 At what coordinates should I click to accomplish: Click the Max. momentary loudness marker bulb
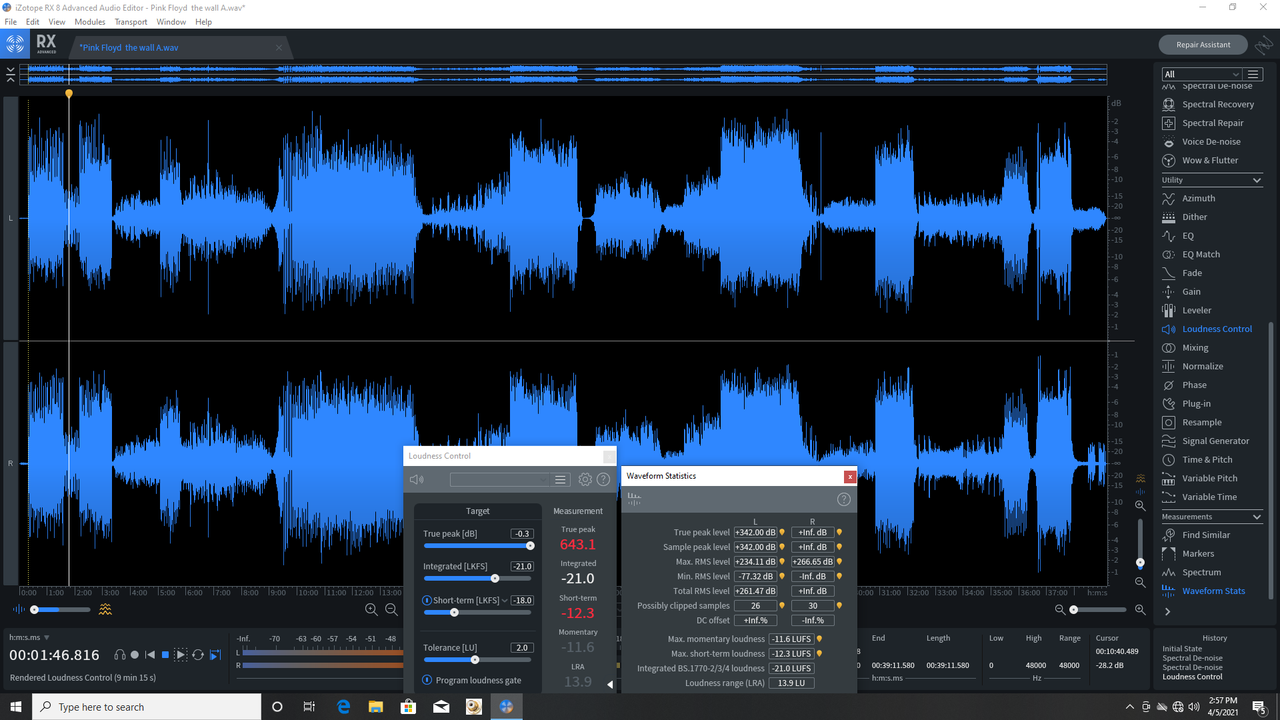819,638
